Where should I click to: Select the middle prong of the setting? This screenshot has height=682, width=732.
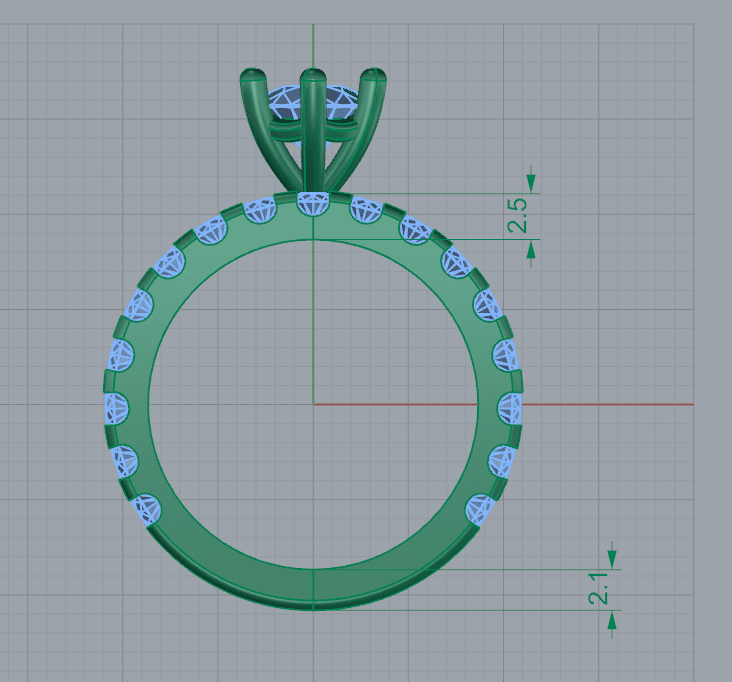point(313,130)
